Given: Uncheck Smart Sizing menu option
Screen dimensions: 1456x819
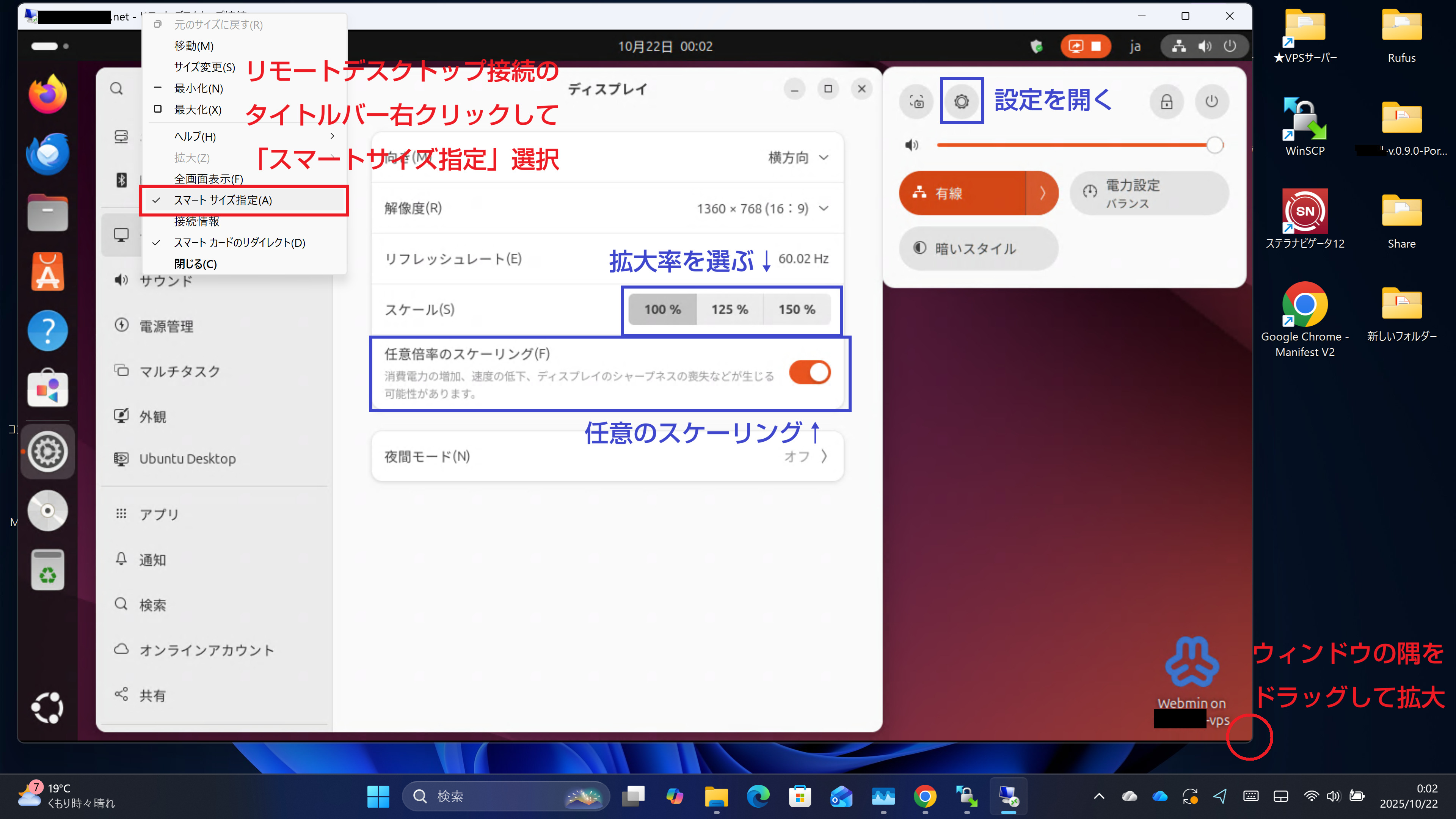Looking at the screenshot, I should (x=223, y=200).
